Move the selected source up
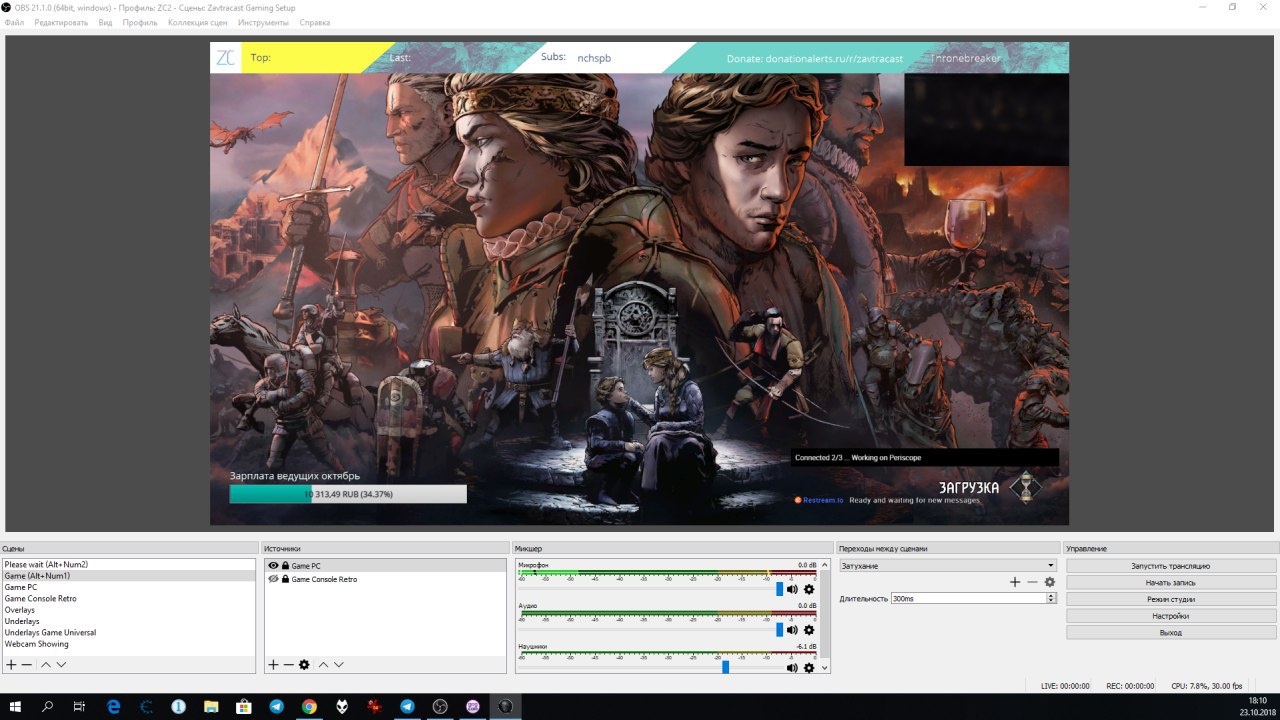The image size is (1280, 720). click(323, 665)
